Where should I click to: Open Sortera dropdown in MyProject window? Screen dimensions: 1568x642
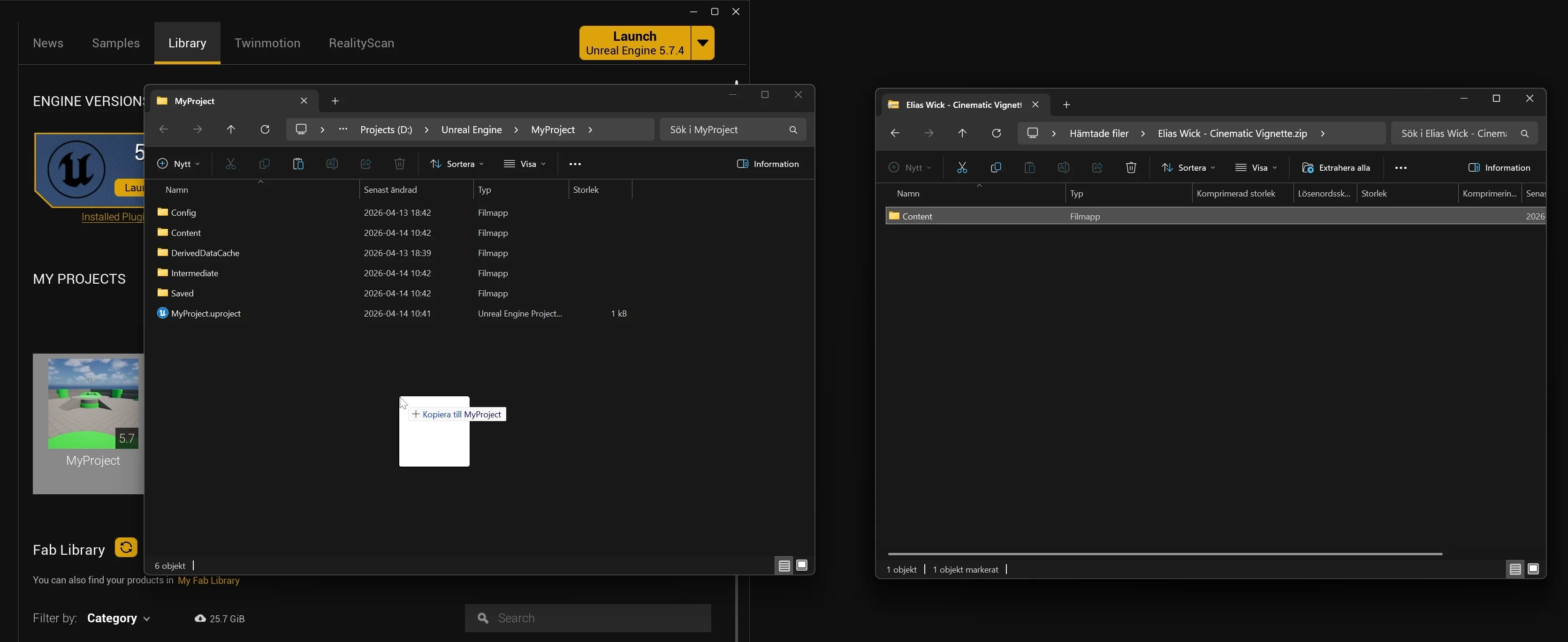pyautogui.click(x=457, y=164)
